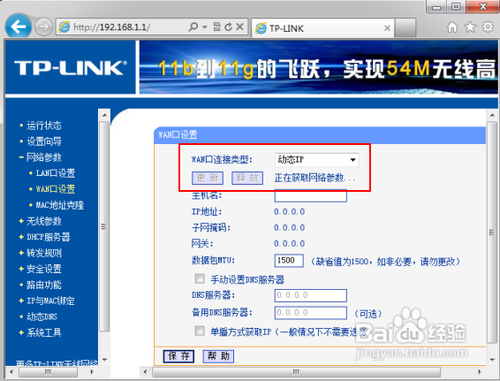Click status text 正在获取网络参数

pos(314,178)
